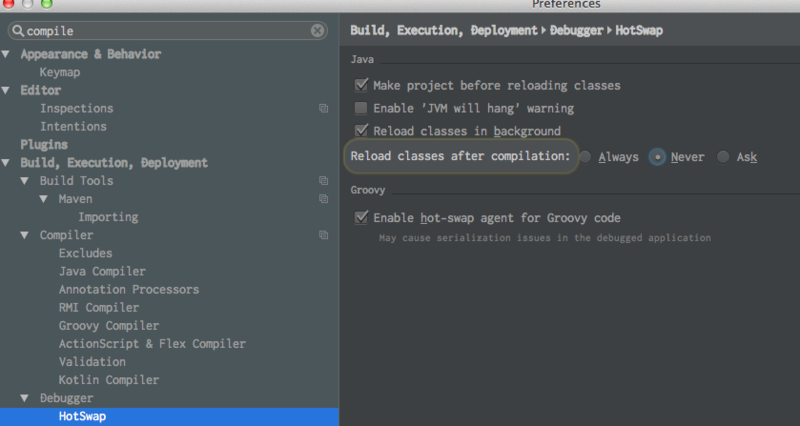Click the Debugger label in the tree
800x426 pixels.
click(x=66, y=398)
